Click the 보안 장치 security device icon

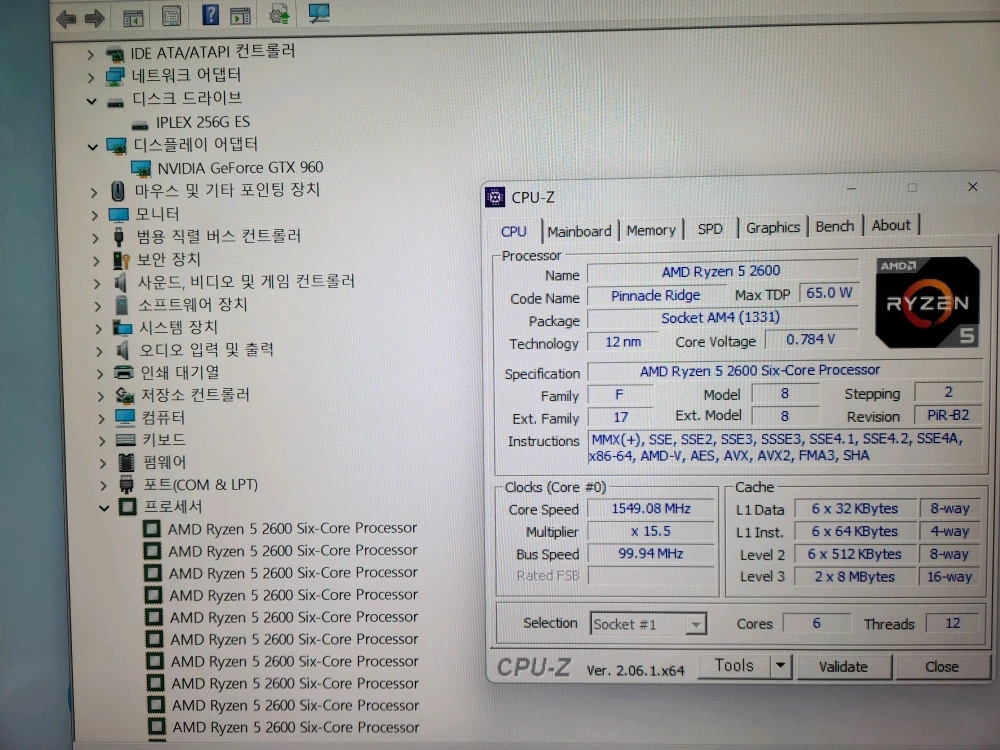tap(121, 260)
